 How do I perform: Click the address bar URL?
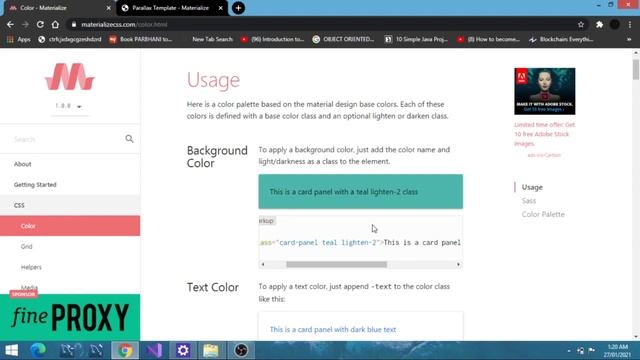[124, 24]
